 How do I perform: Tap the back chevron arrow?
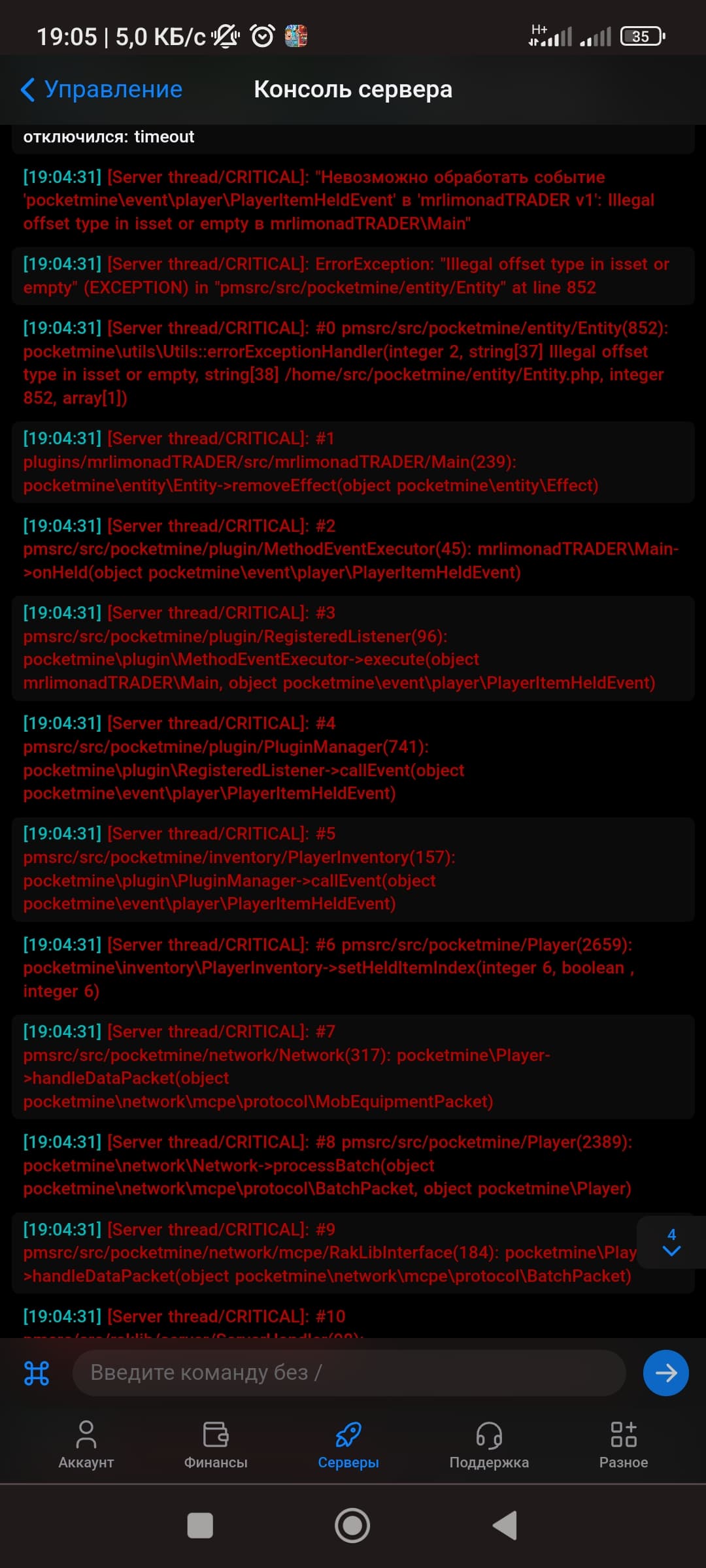click(27, 90)
